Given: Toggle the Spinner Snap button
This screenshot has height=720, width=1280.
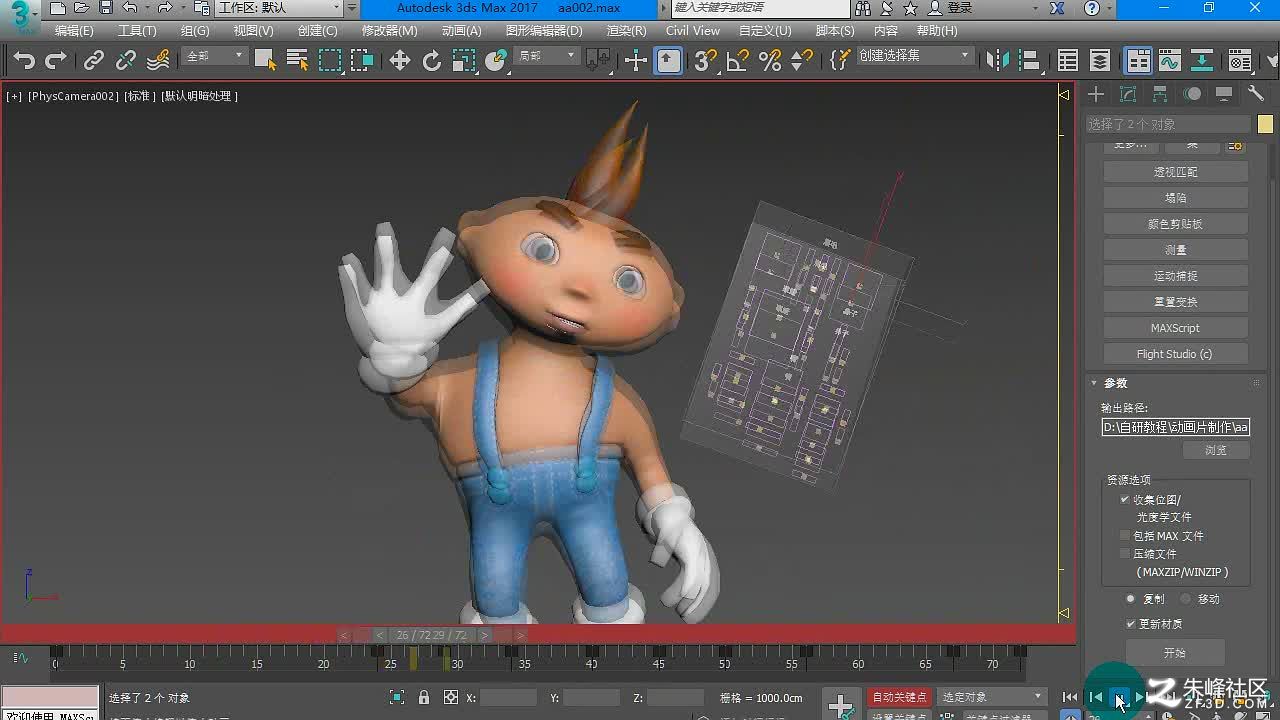Looking at the screenshot, I should (x=802, y=61).
